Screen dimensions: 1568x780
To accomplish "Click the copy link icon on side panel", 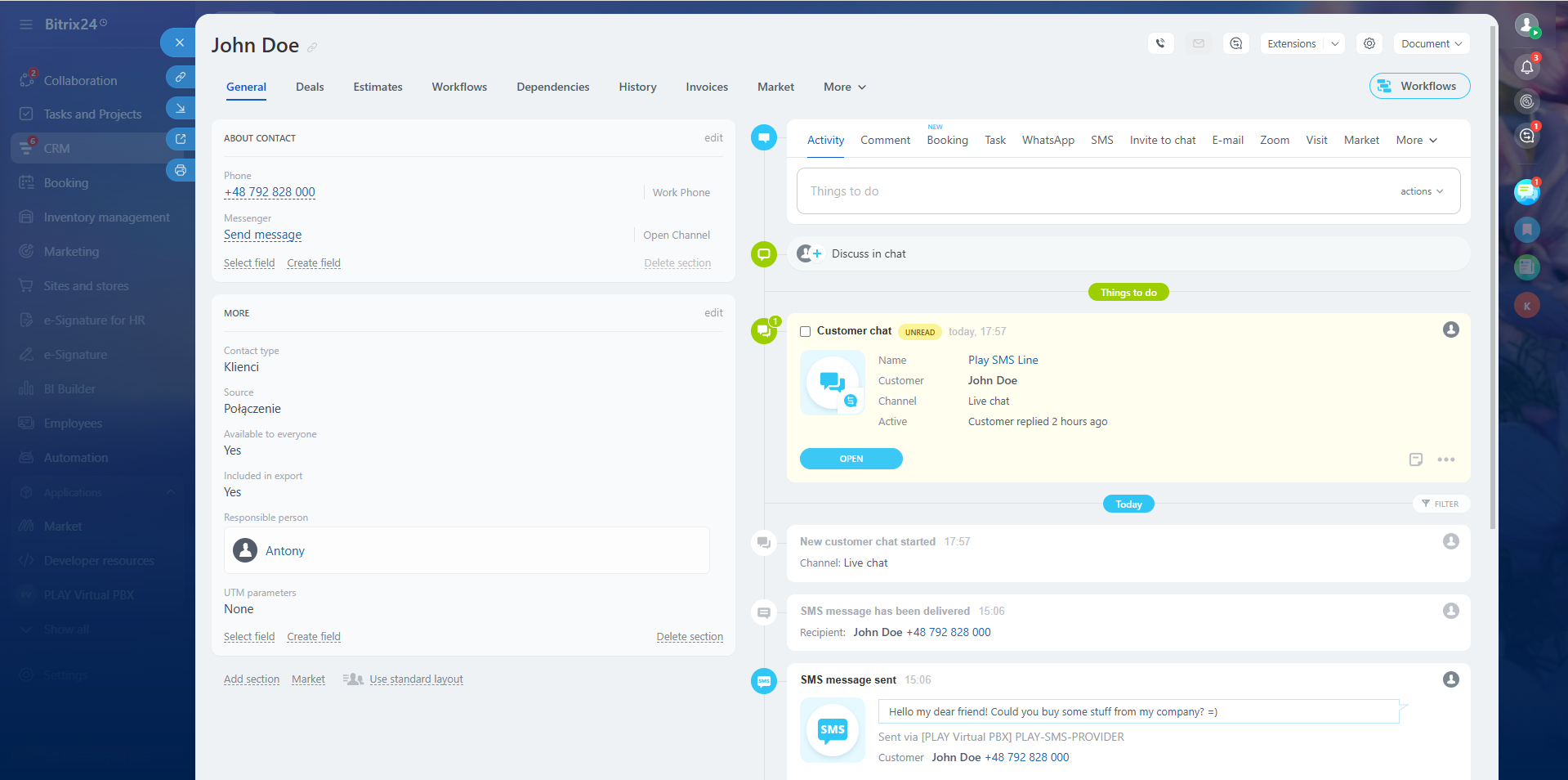I will [x=181, y=77].
